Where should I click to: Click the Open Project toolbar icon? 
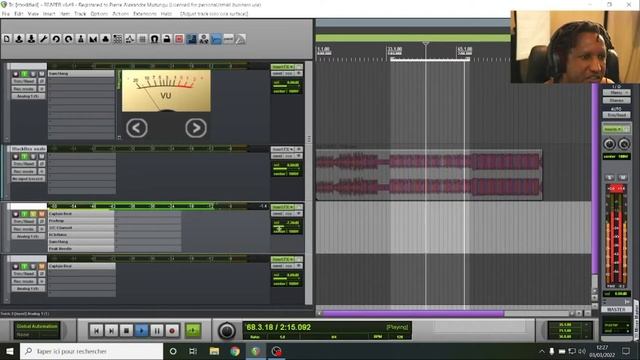[x=19, y=39]
